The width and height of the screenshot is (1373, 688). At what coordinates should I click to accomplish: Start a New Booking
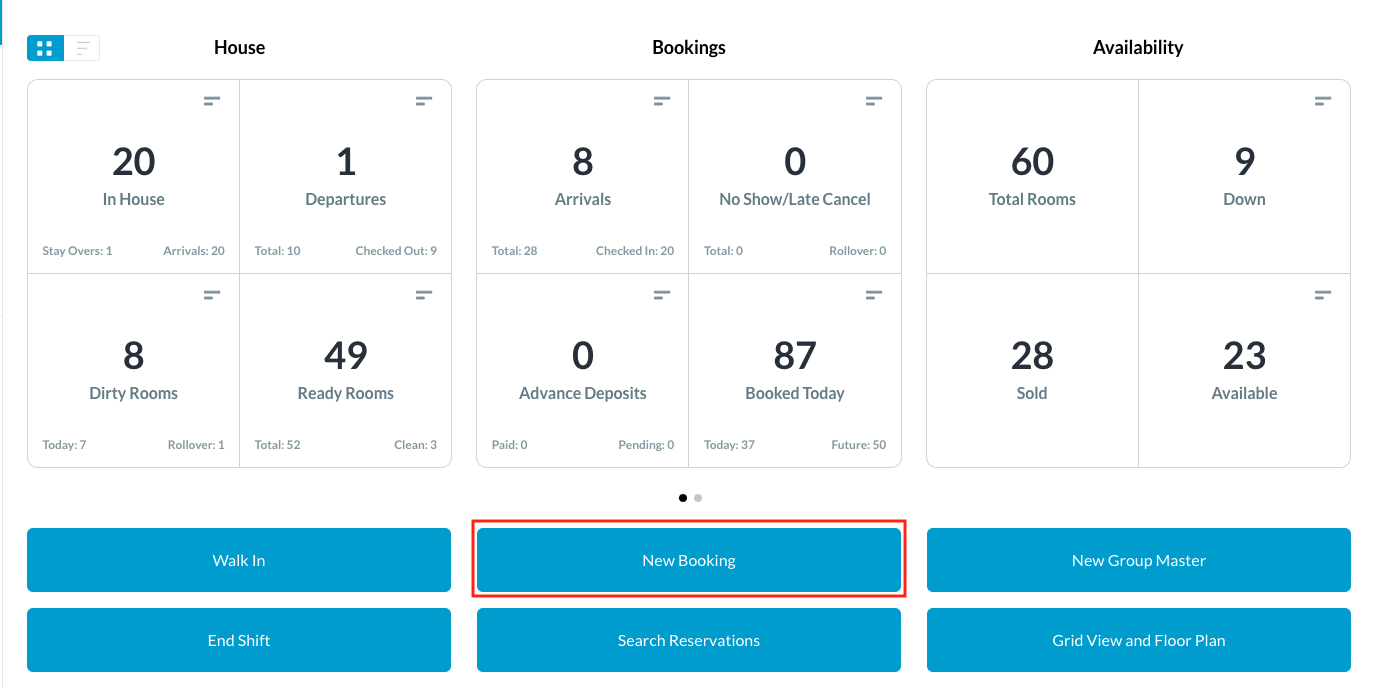pyautogui.click(x=689, y=560)
